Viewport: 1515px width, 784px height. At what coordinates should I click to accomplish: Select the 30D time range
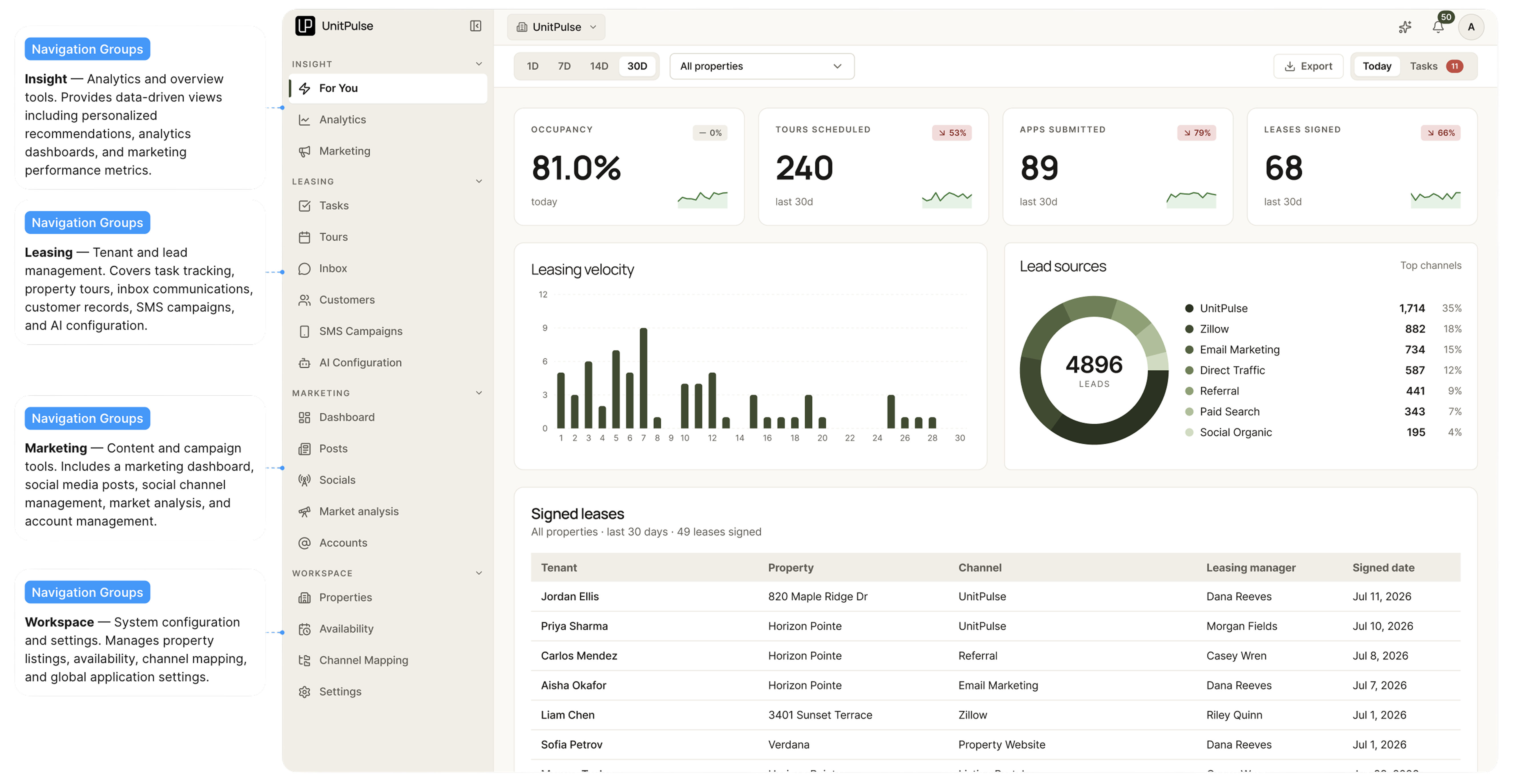coord(637,66)
